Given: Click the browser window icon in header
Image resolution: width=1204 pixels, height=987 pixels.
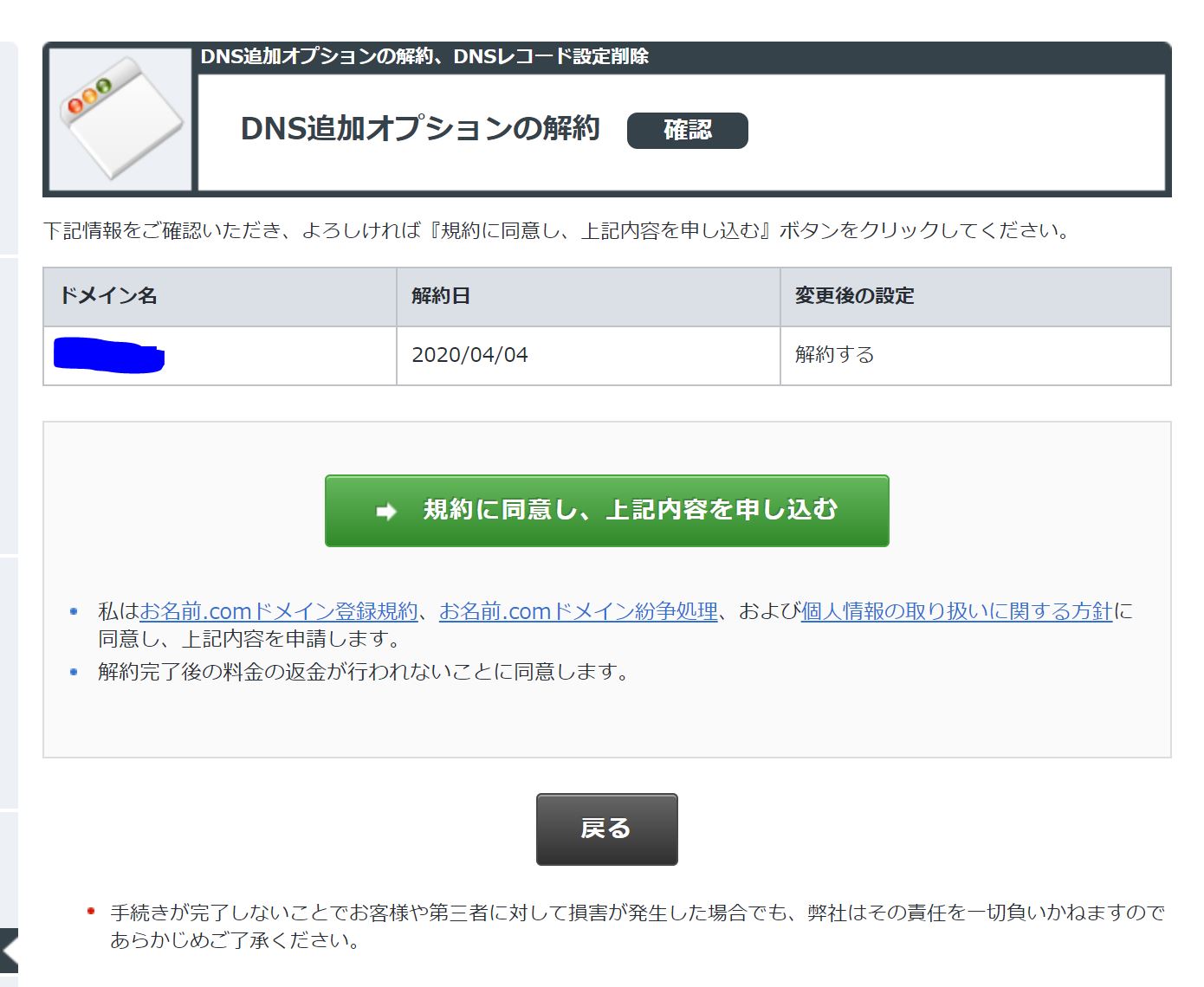Looking at the screenshot, I should (x=120, y=118).
